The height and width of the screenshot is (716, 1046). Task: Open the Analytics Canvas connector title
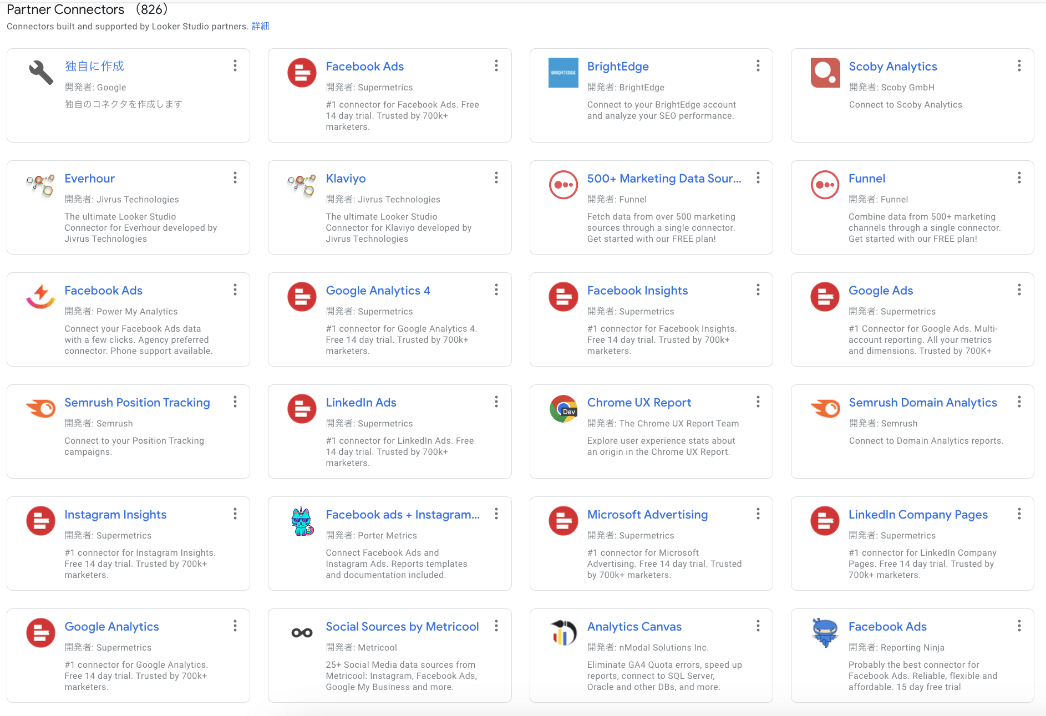pos(634,627)
